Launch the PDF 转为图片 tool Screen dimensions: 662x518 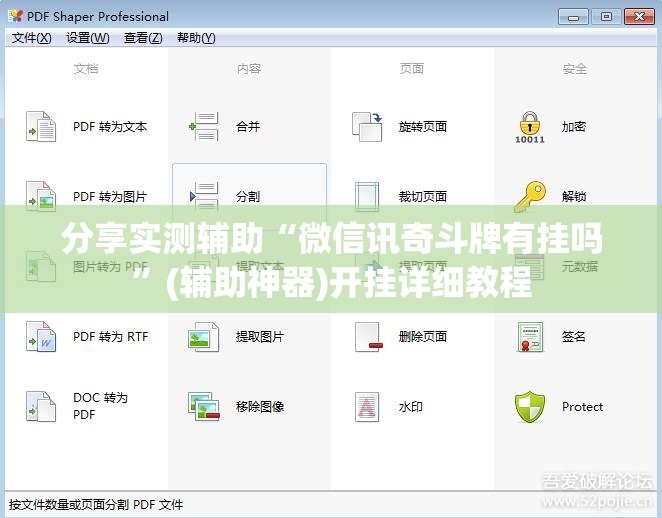coord(87,197)
